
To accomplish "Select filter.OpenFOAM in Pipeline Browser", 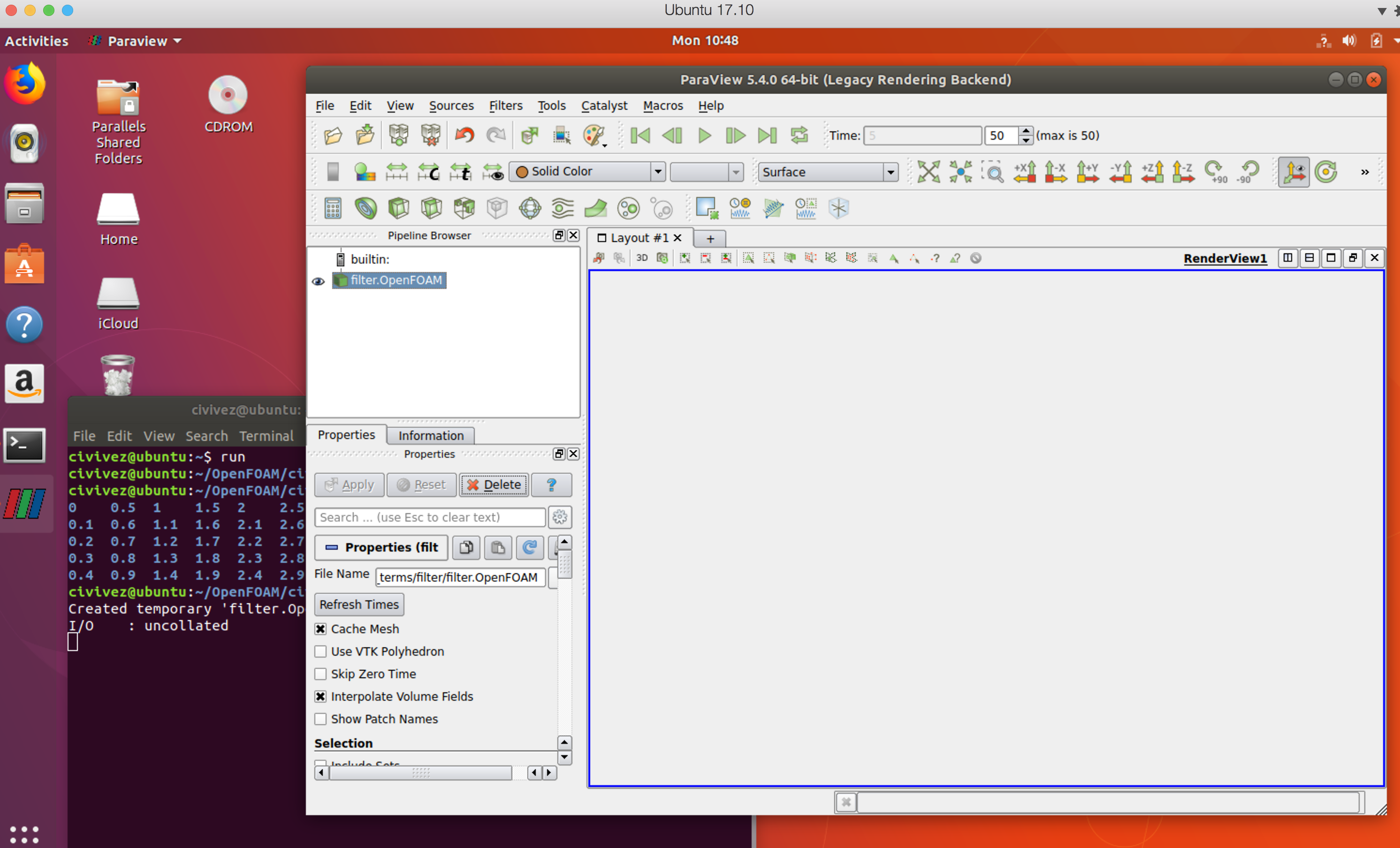I will point(389,280).
